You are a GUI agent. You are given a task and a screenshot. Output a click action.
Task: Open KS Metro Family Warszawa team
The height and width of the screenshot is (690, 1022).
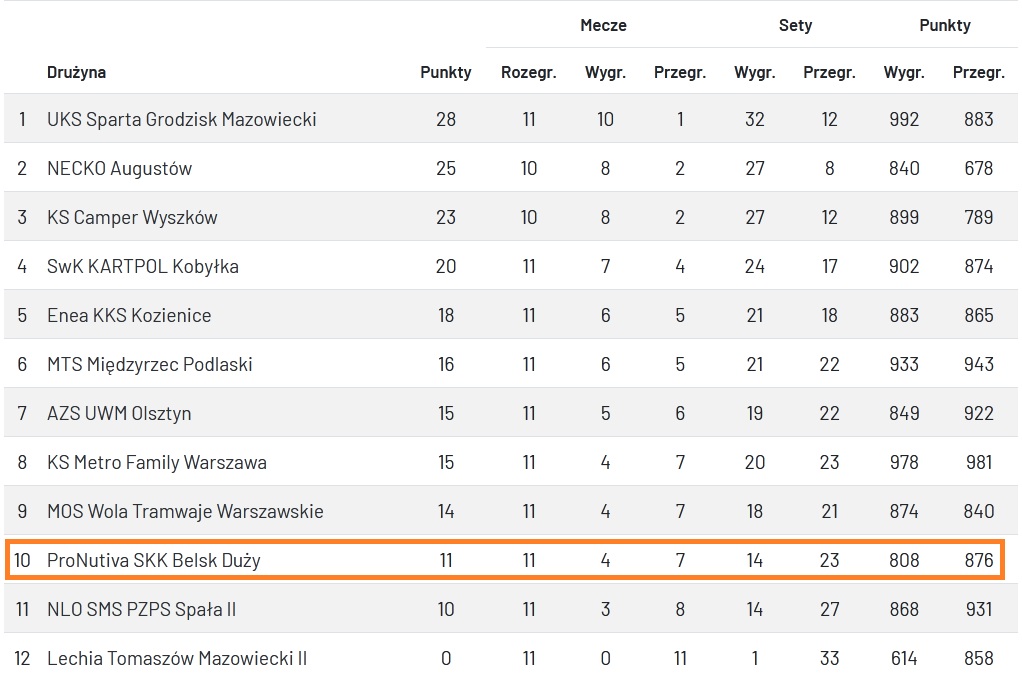(x=157, y=462)
